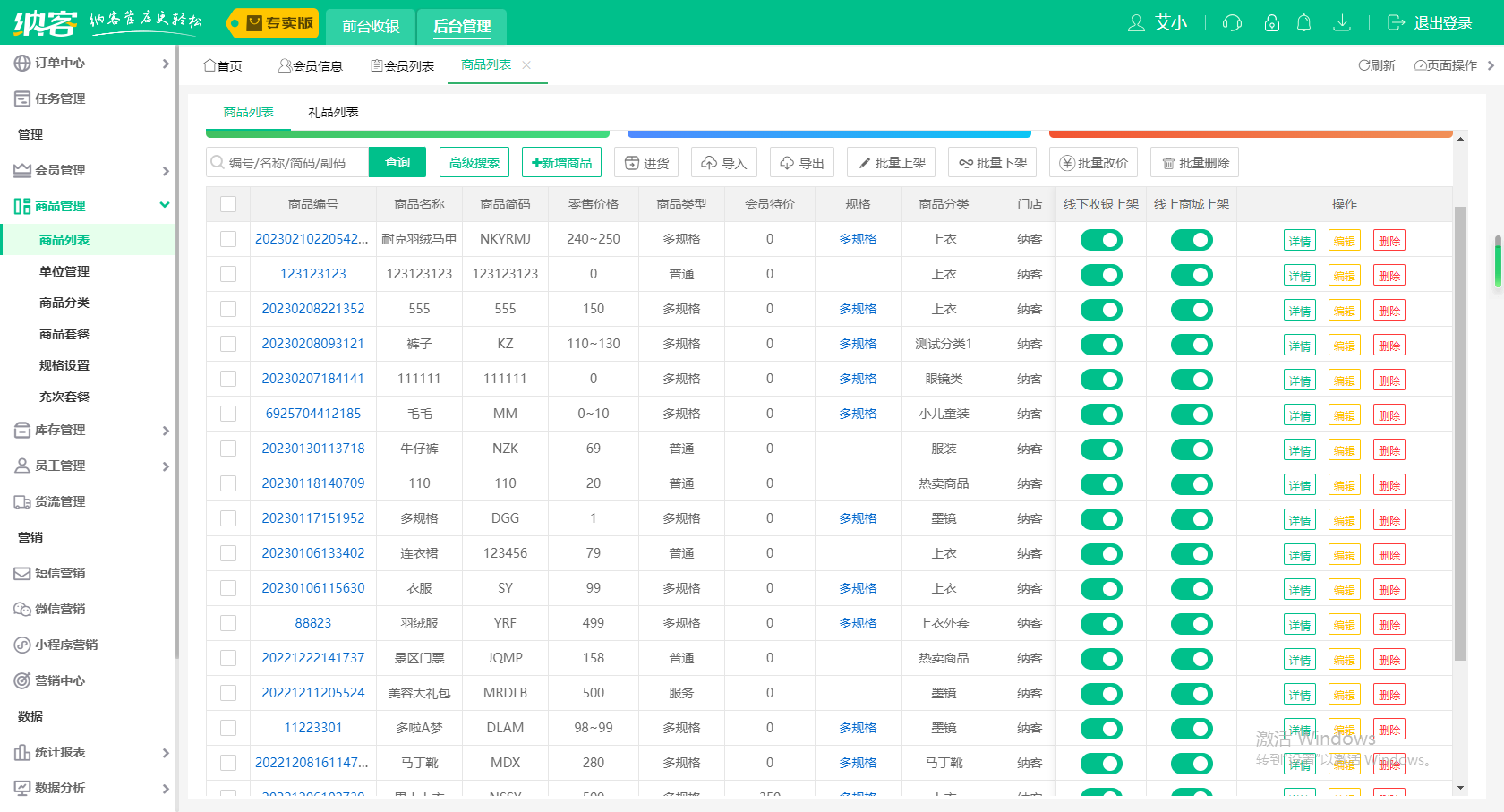
Task: Select 单位管理 in sidebar
Action: click(64, 271)
